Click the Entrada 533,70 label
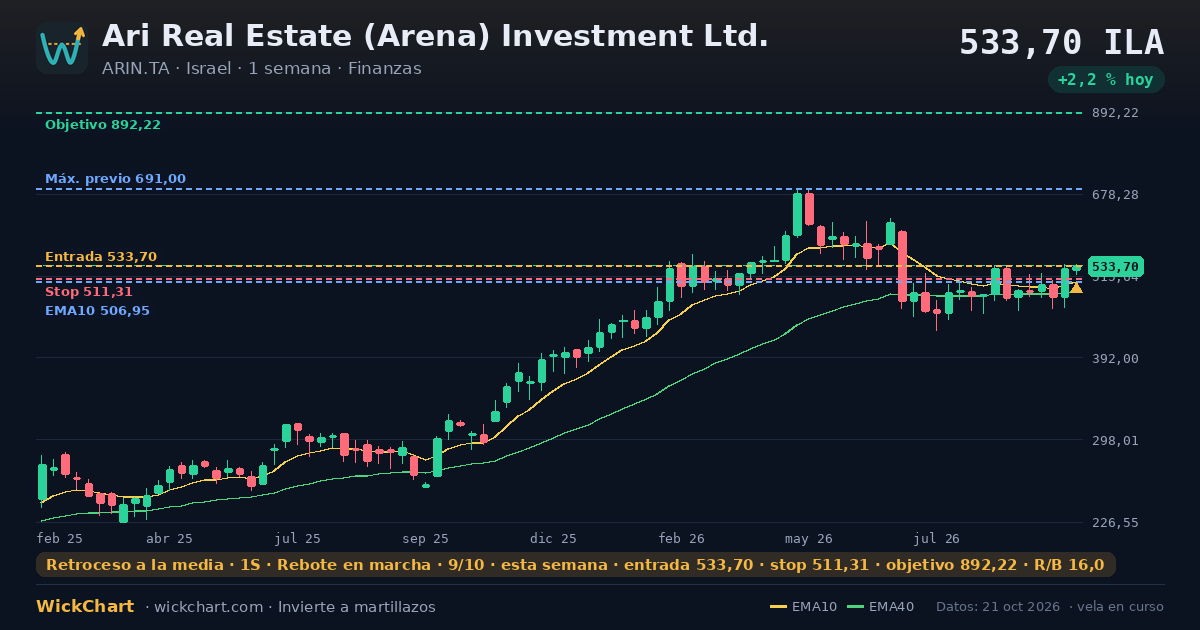The height and width of the screenshot is (630, 1200). click(101, 257)
